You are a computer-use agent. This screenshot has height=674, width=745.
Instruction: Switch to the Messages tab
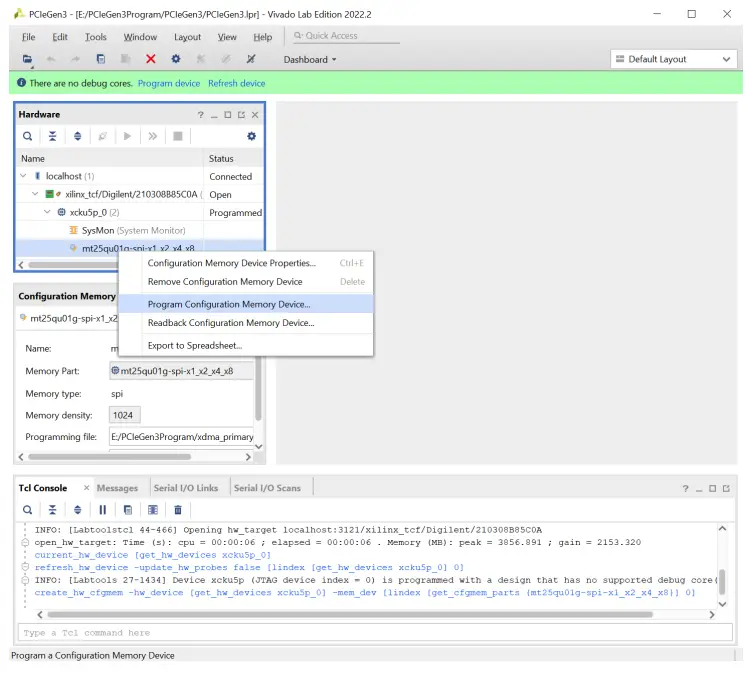pyautogui.click(x=117, y=488)
